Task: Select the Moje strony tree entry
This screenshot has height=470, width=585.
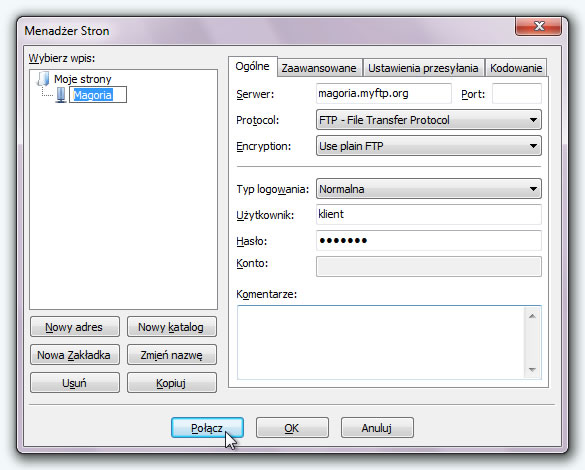Action: [x=82, y=79]
